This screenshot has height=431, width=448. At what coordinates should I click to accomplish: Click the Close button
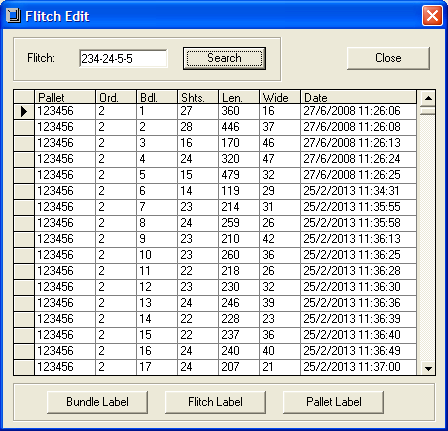(x=388, y=58)
